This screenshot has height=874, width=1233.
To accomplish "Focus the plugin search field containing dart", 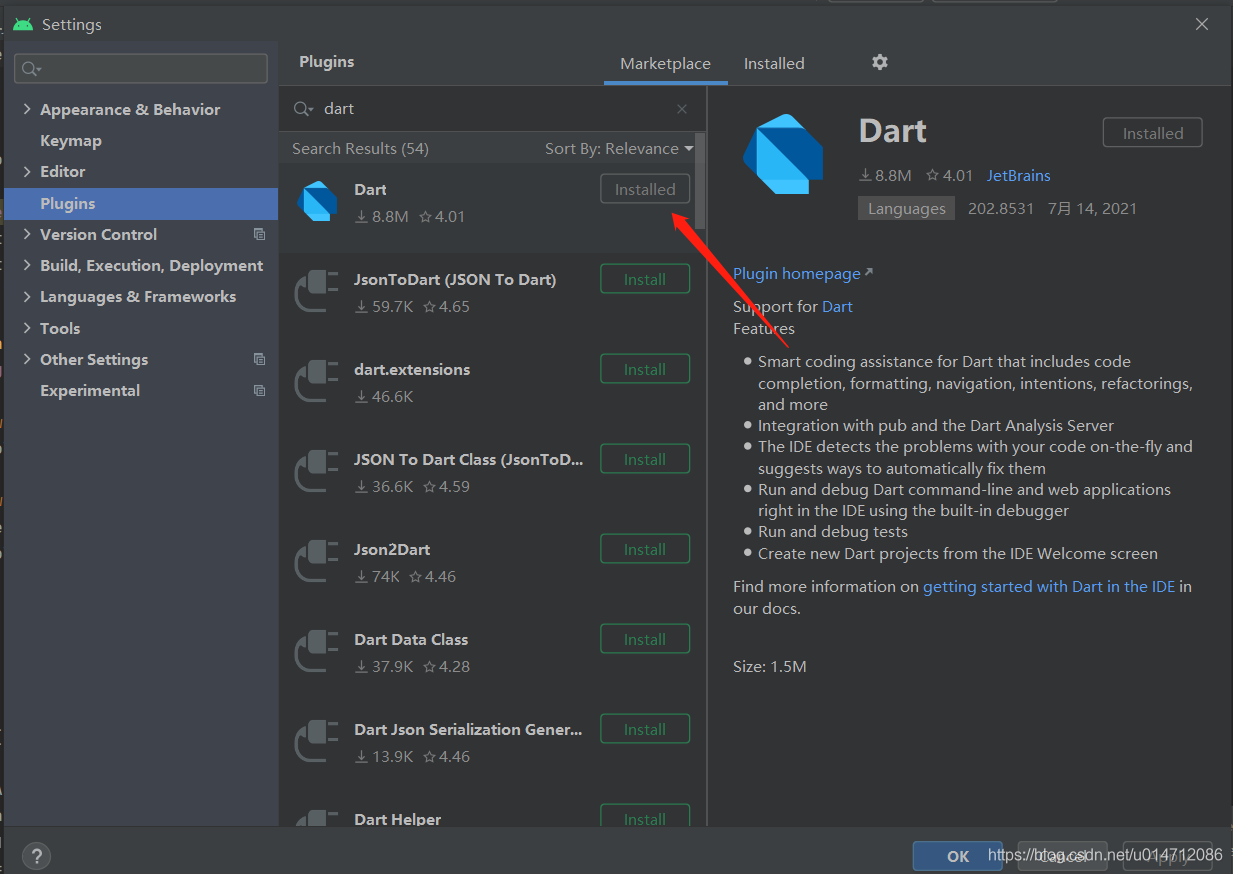I will [x=492, y=109].
